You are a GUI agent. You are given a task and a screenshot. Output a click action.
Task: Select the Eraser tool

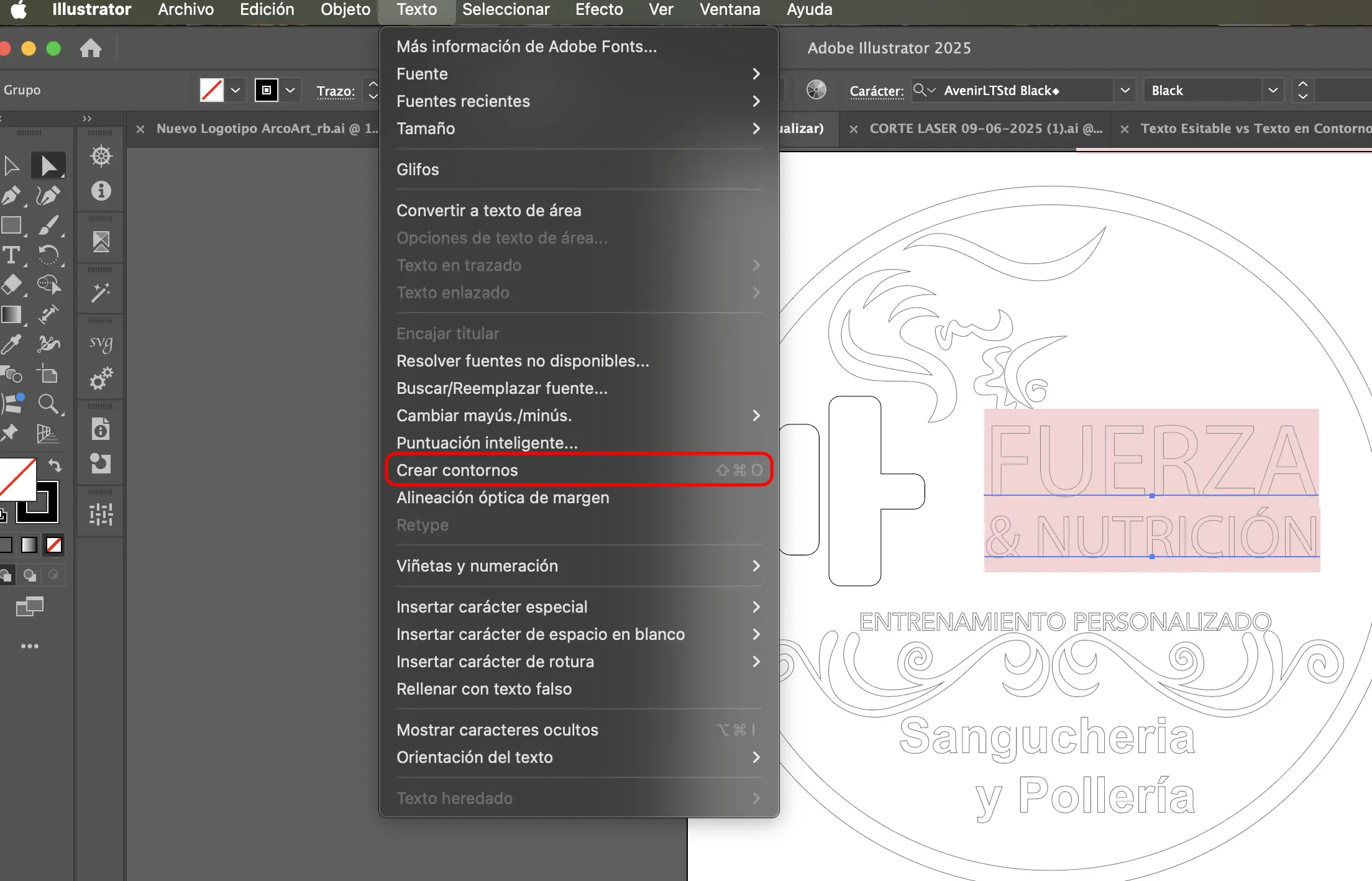11,285
